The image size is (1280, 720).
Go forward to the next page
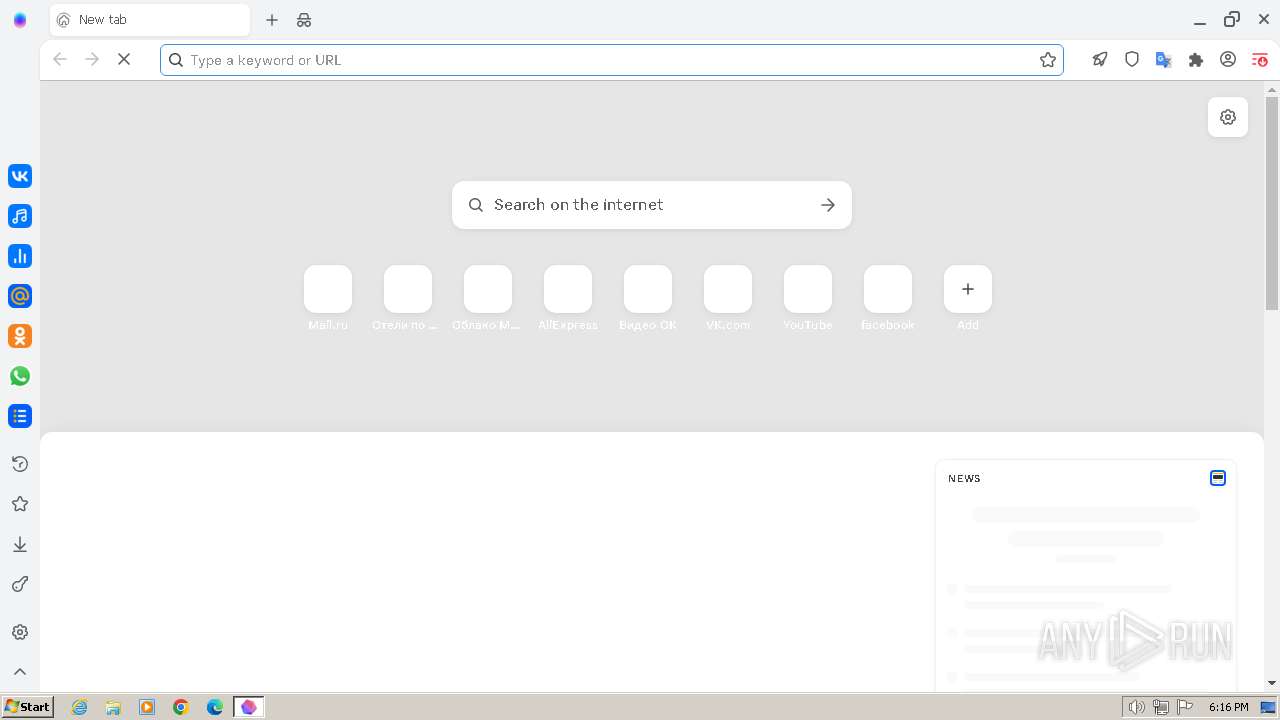pyautogui.click(x=92, y=60)
